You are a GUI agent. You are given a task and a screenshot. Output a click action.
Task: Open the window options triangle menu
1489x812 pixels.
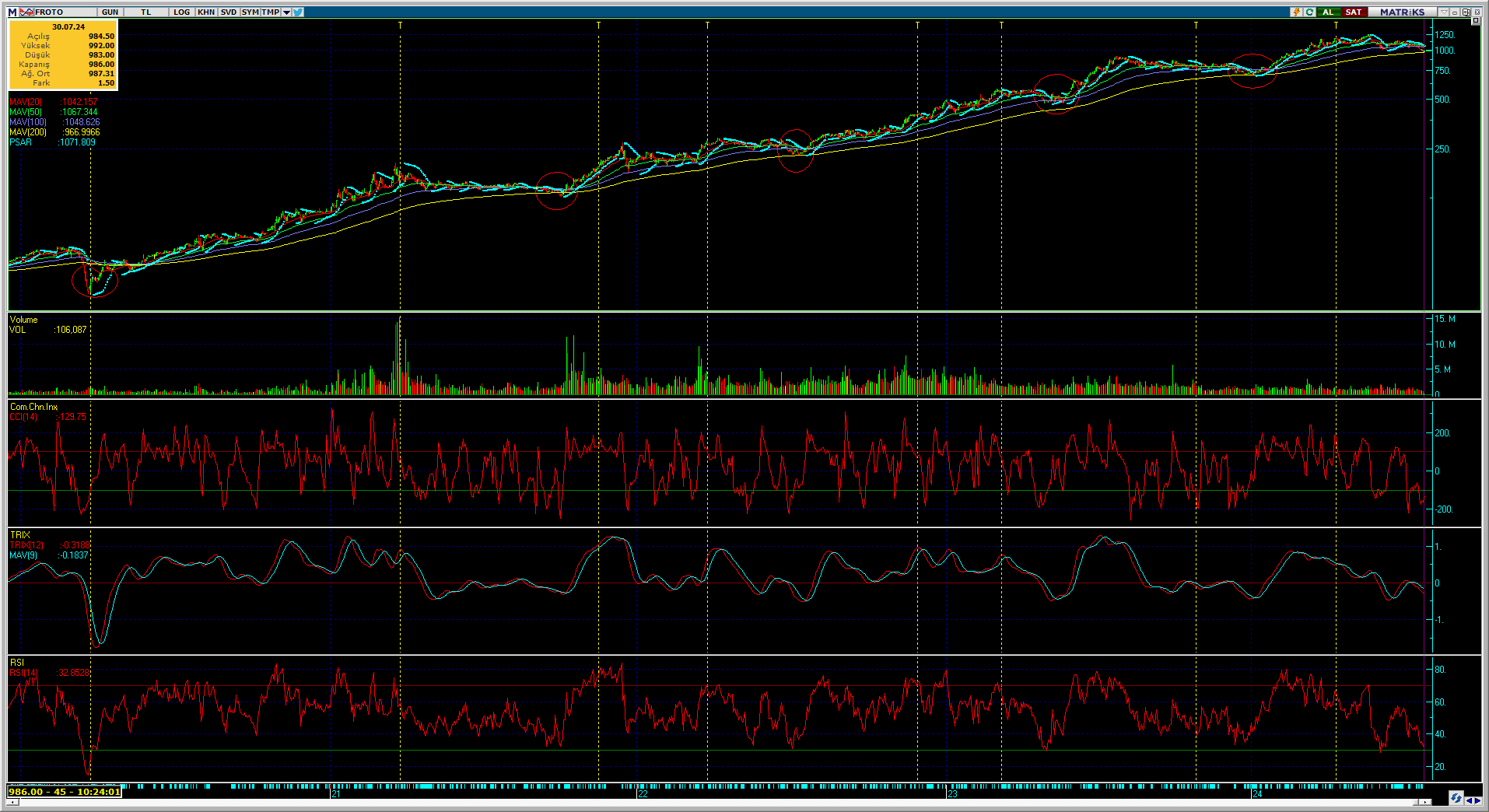[1444, 12]
